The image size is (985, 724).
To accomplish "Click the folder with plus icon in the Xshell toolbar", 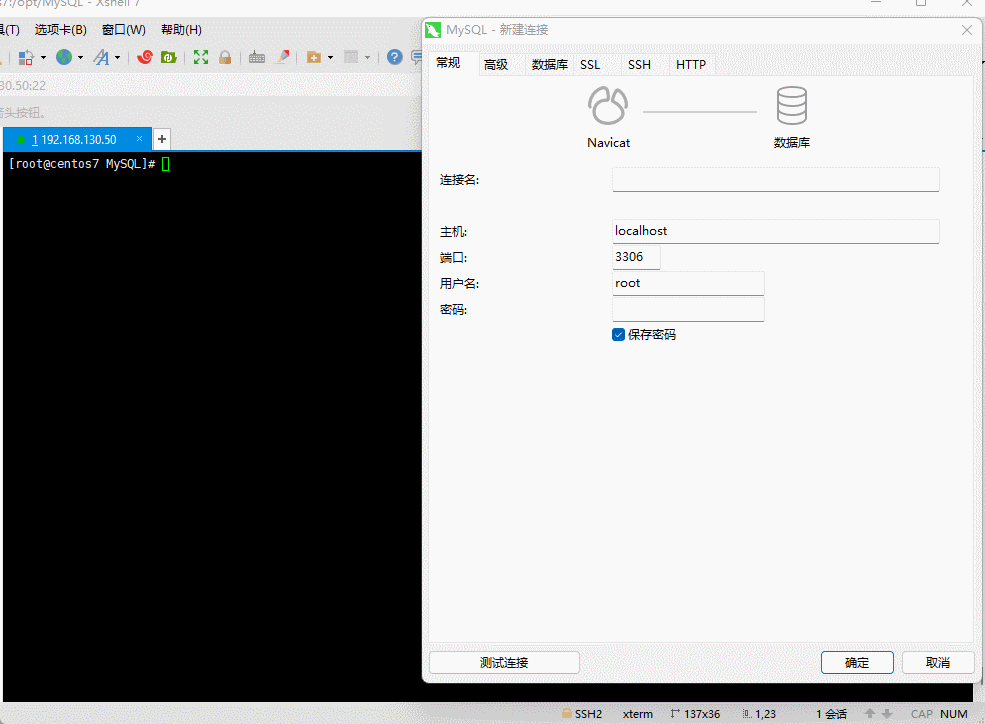I will 314,58.
